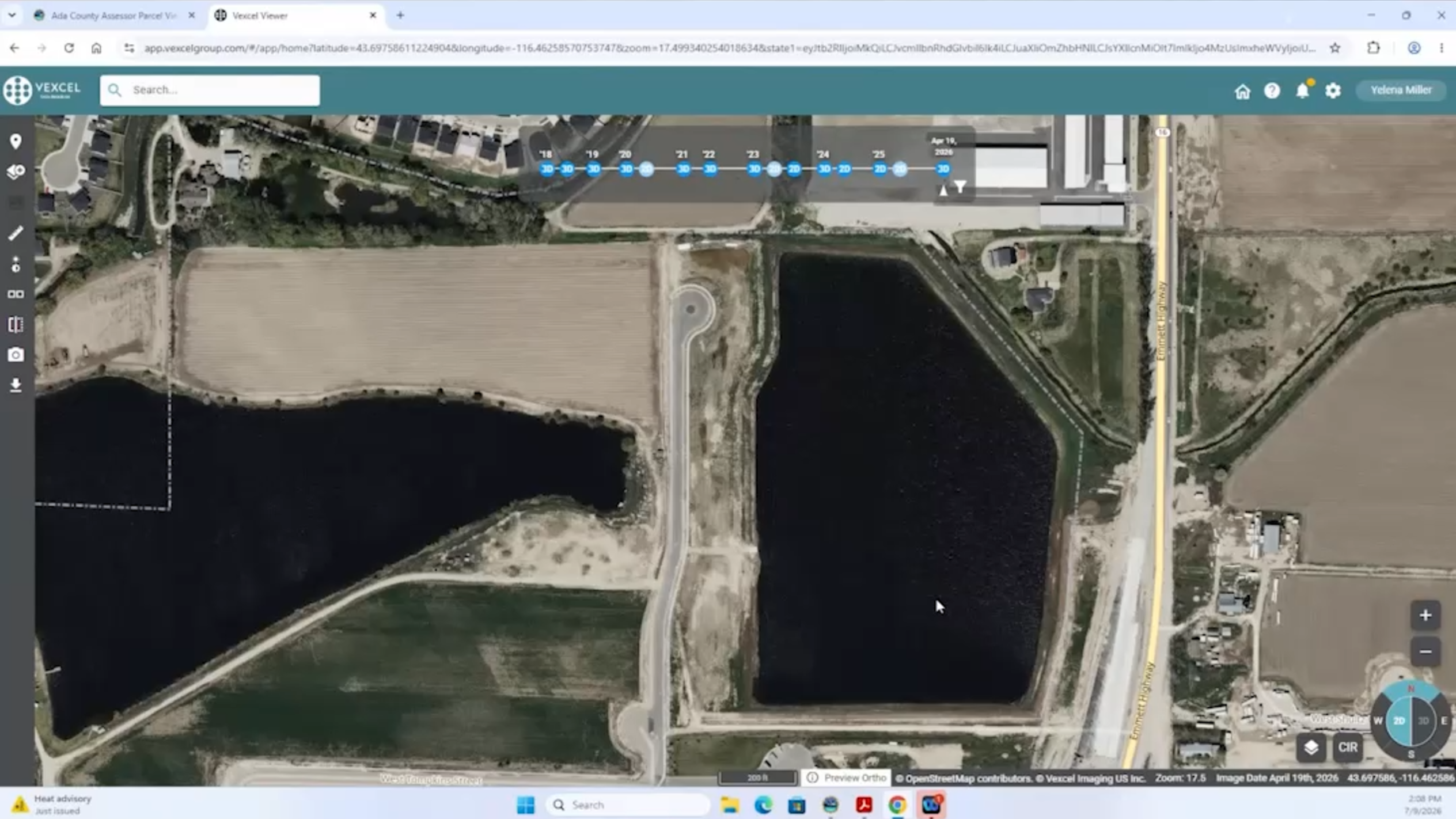Open a new browser tab
The image size is (1456, 819).
(x=400, y=16)
